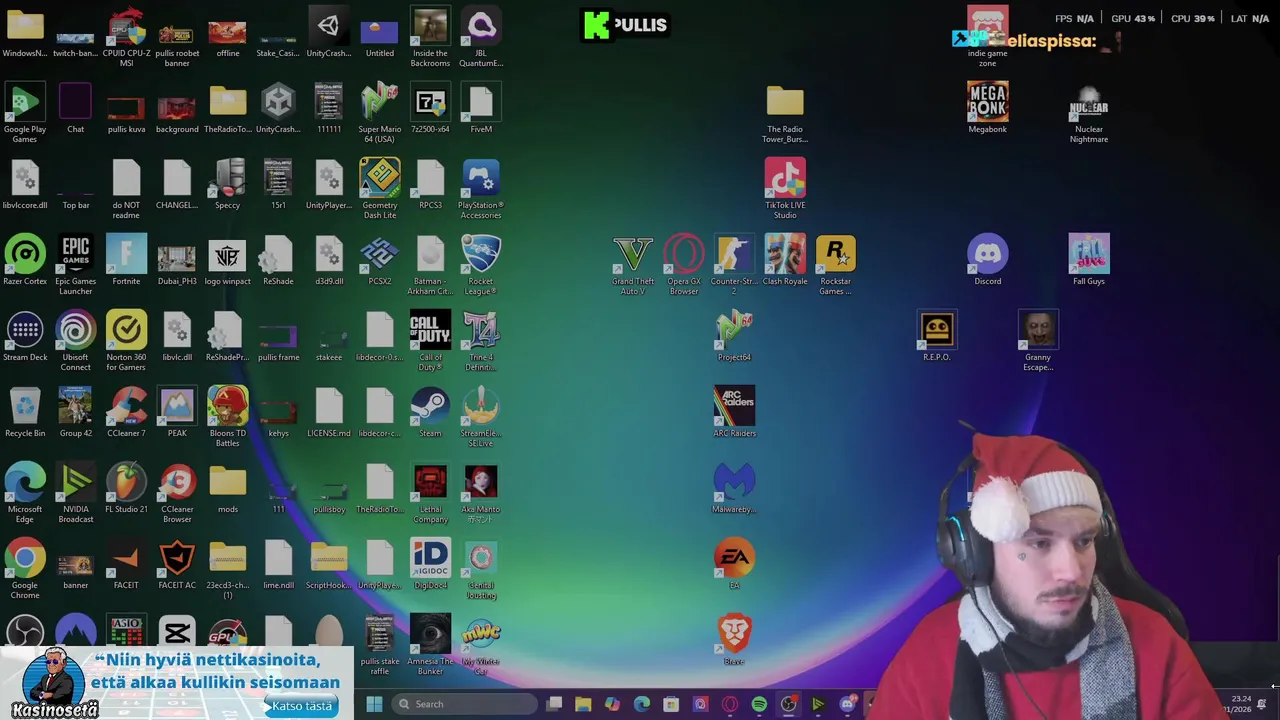Open Microsoft Store from the taskbar
The height and width of the screenshot is (720, 1280).
(x=671, y=704)
